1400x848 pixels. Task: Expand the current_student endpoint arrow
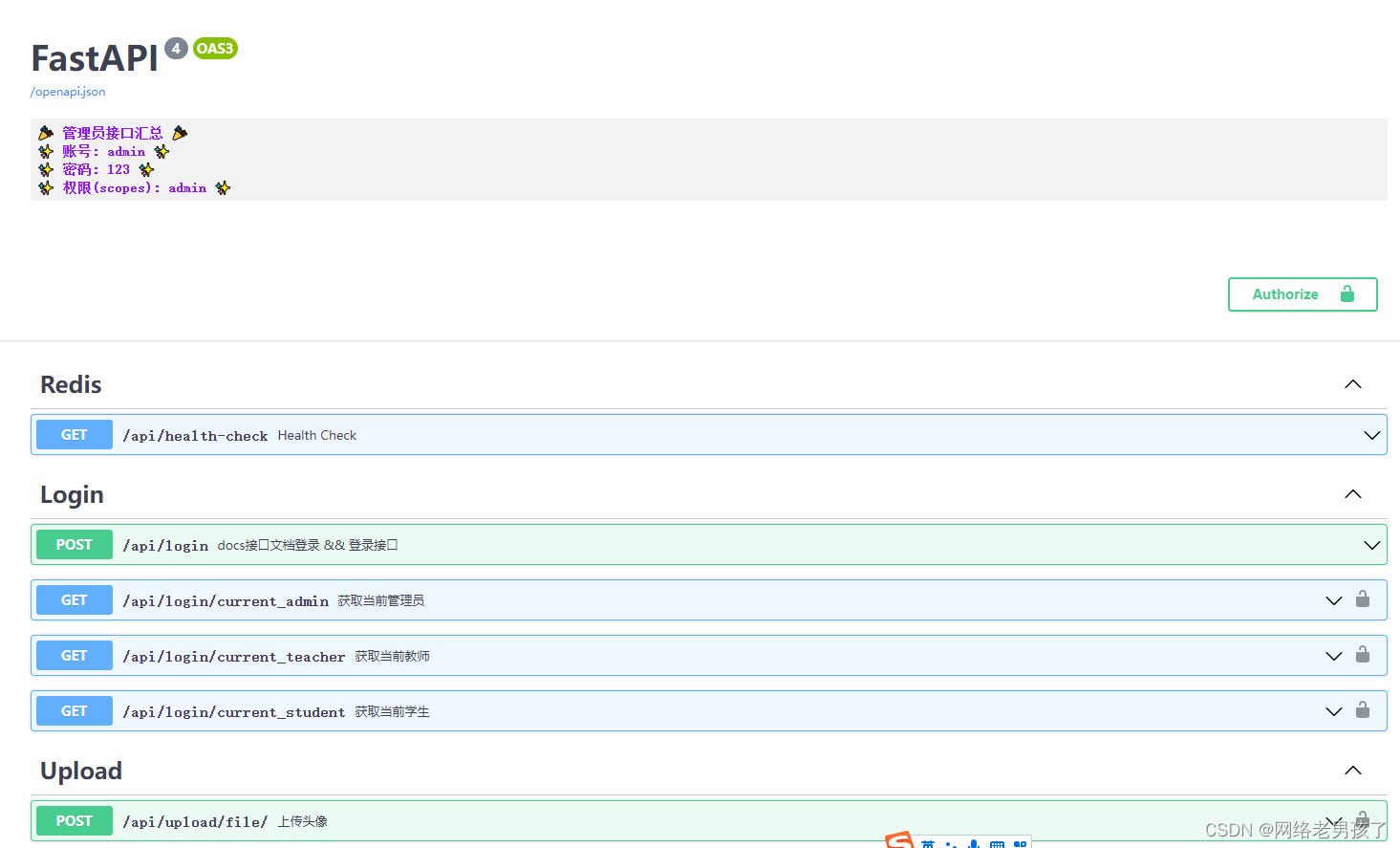(x=1334, y=711)
